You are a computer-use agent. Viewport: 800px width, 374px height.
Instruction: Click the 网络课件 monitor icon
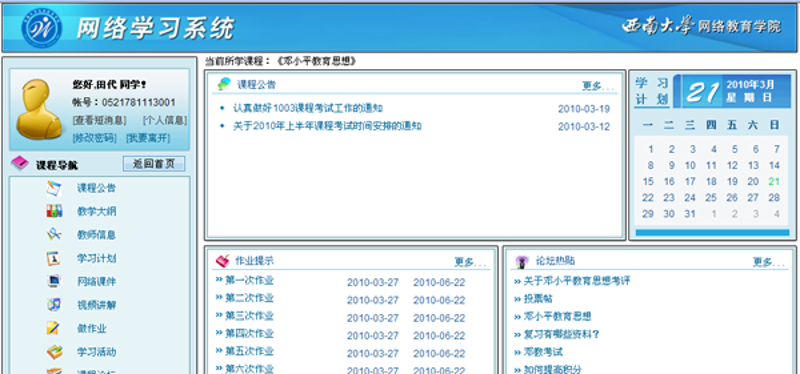(x=54, y=281)
